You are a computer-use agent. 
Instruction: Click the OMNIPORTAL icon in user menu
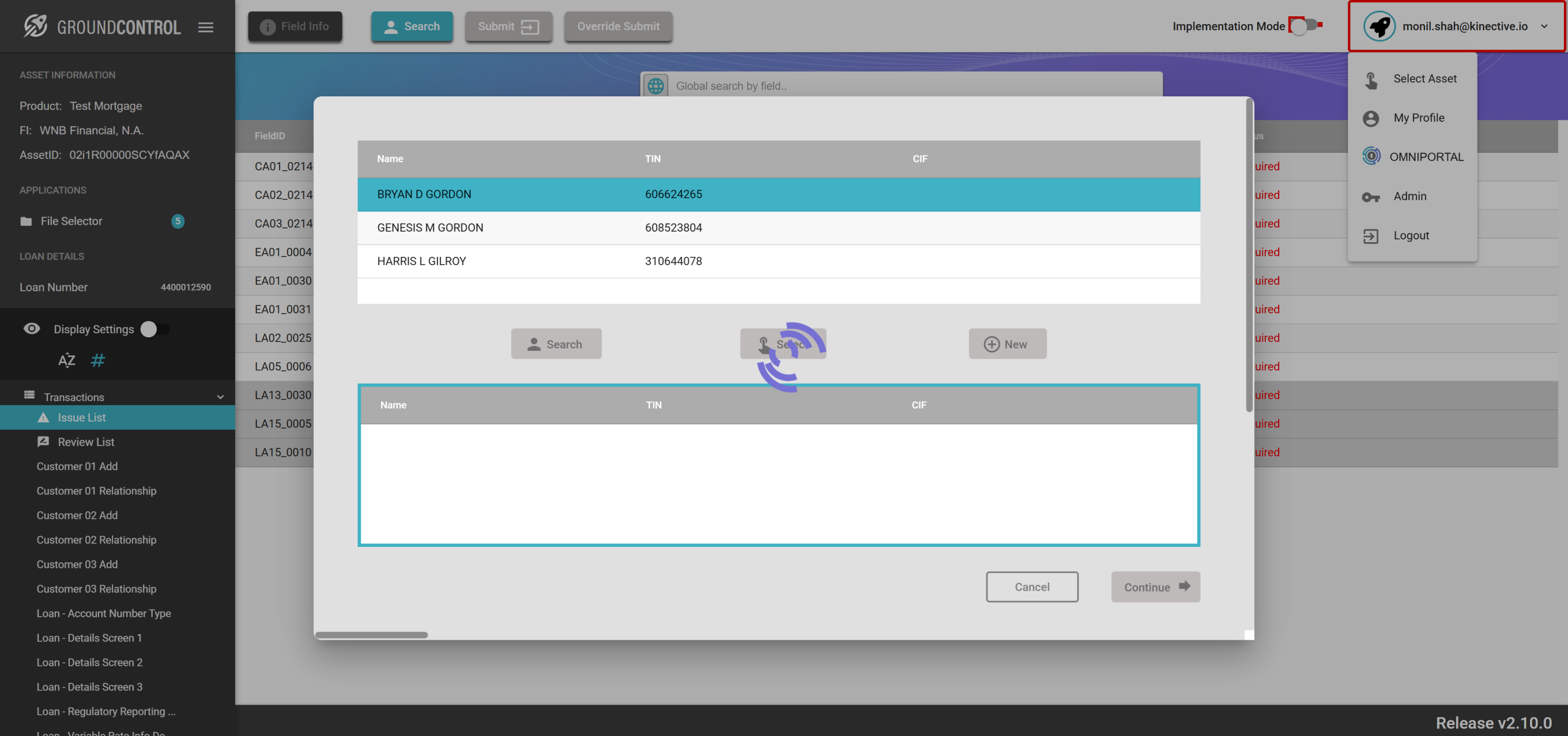click(x=1371, y=156)
